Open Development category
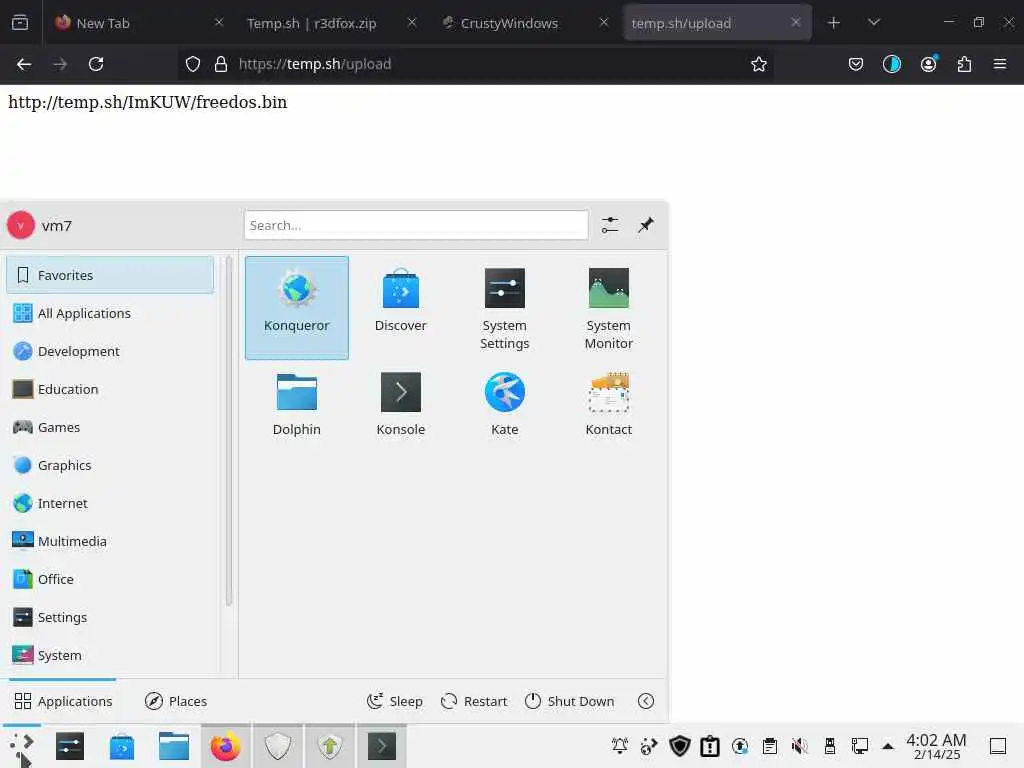 [x=110, y=351]
